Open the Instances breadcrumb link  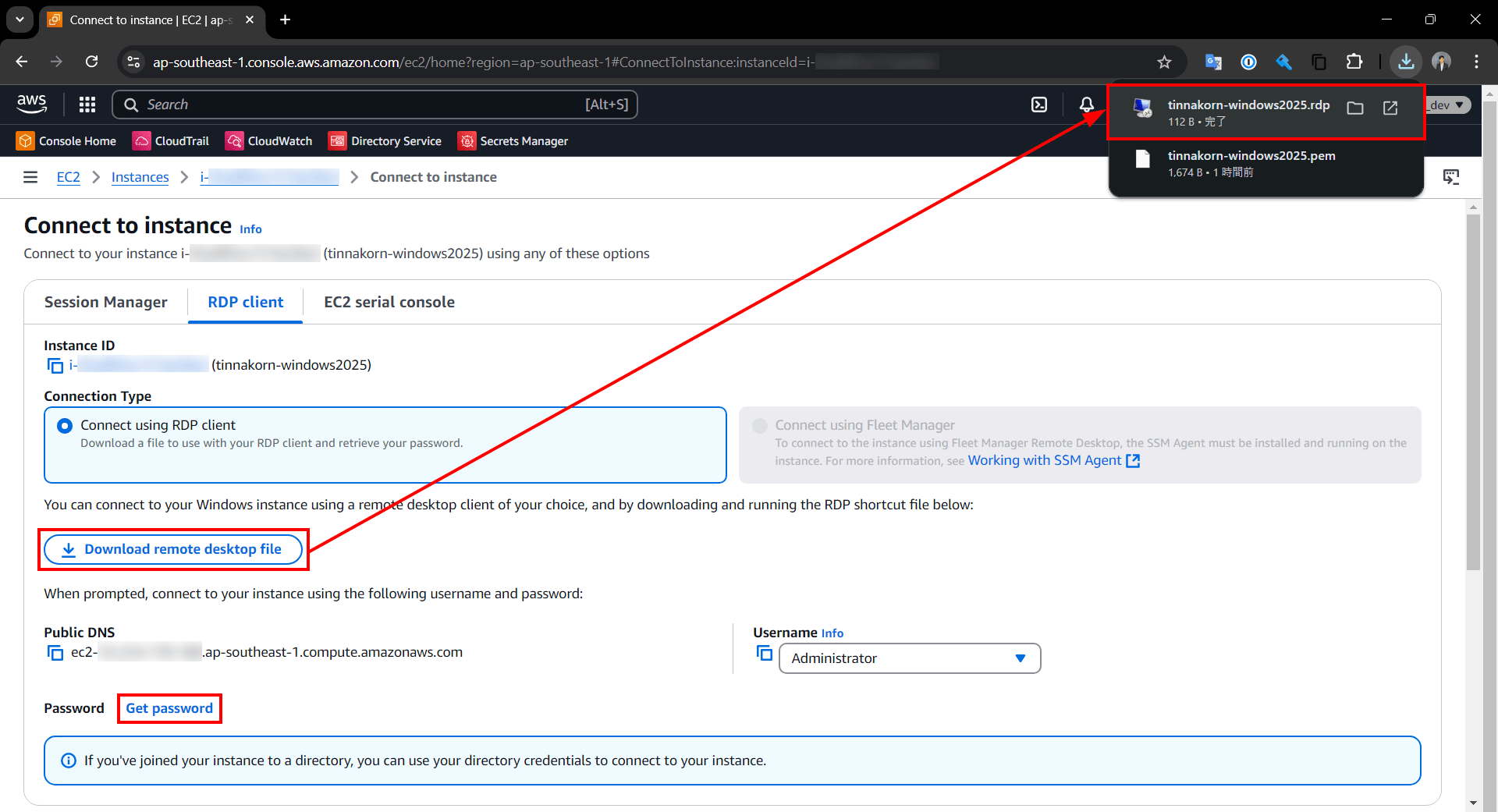140,177
